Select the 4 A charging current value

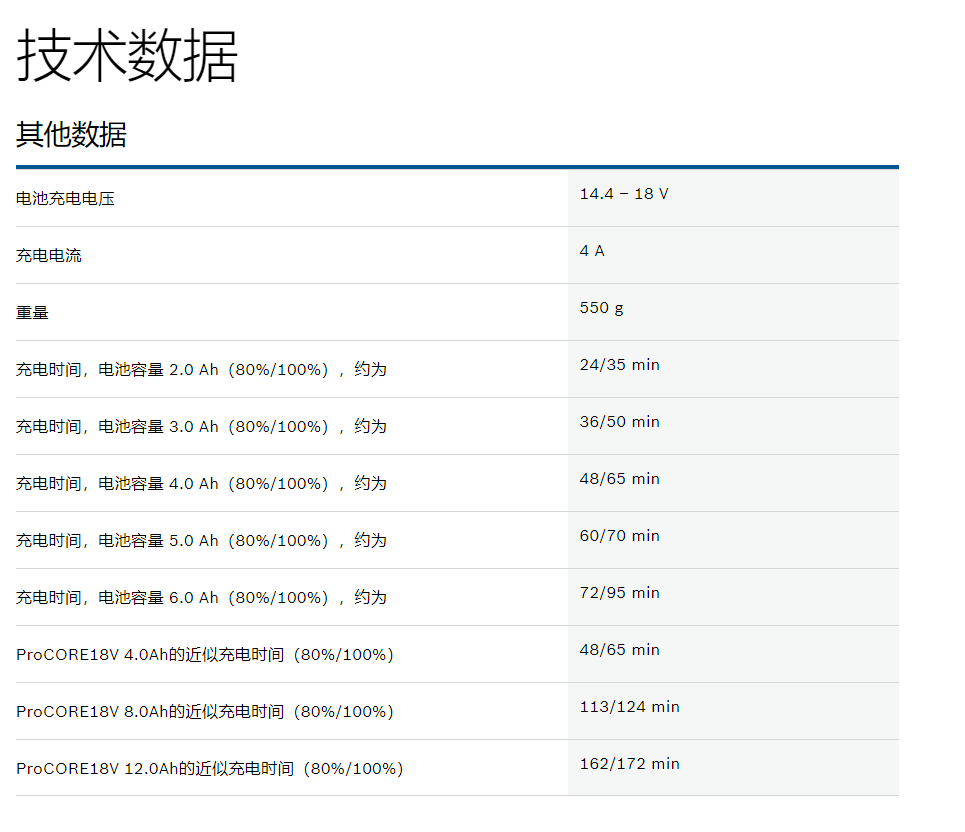[x=592, y=251]
